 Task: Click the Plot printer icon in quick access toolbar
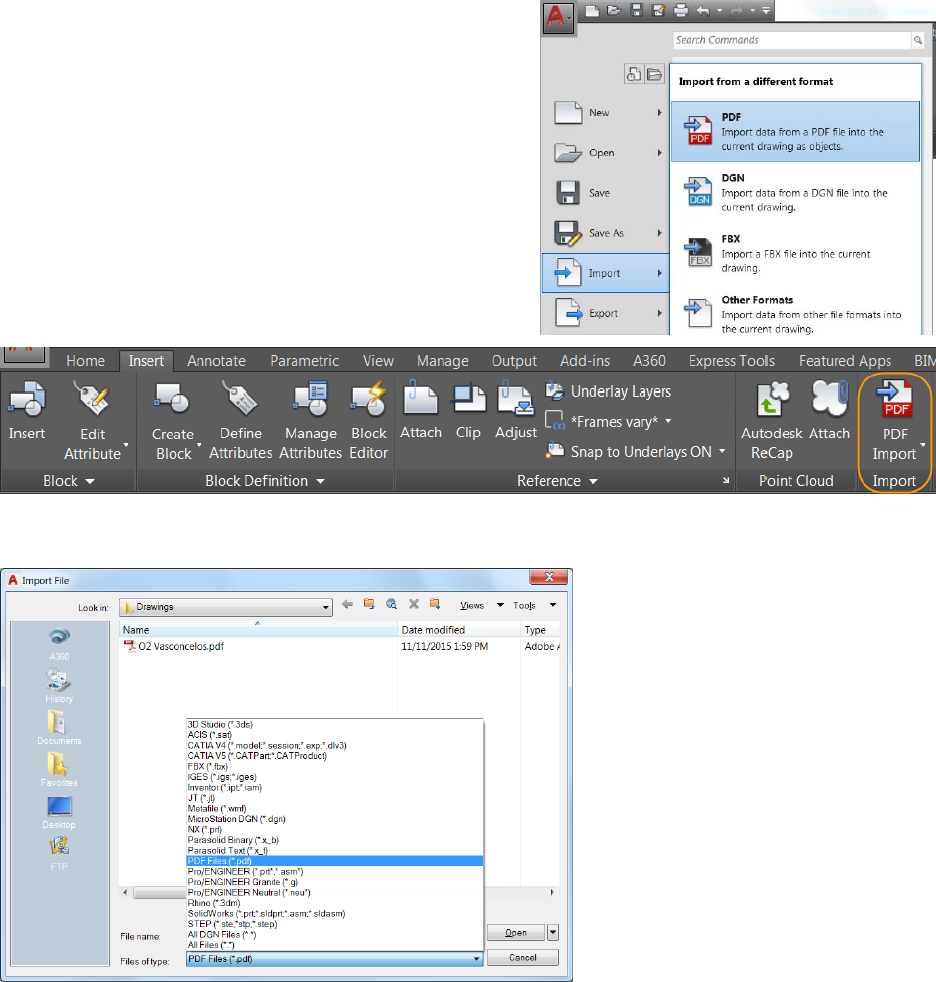[681, 11]
